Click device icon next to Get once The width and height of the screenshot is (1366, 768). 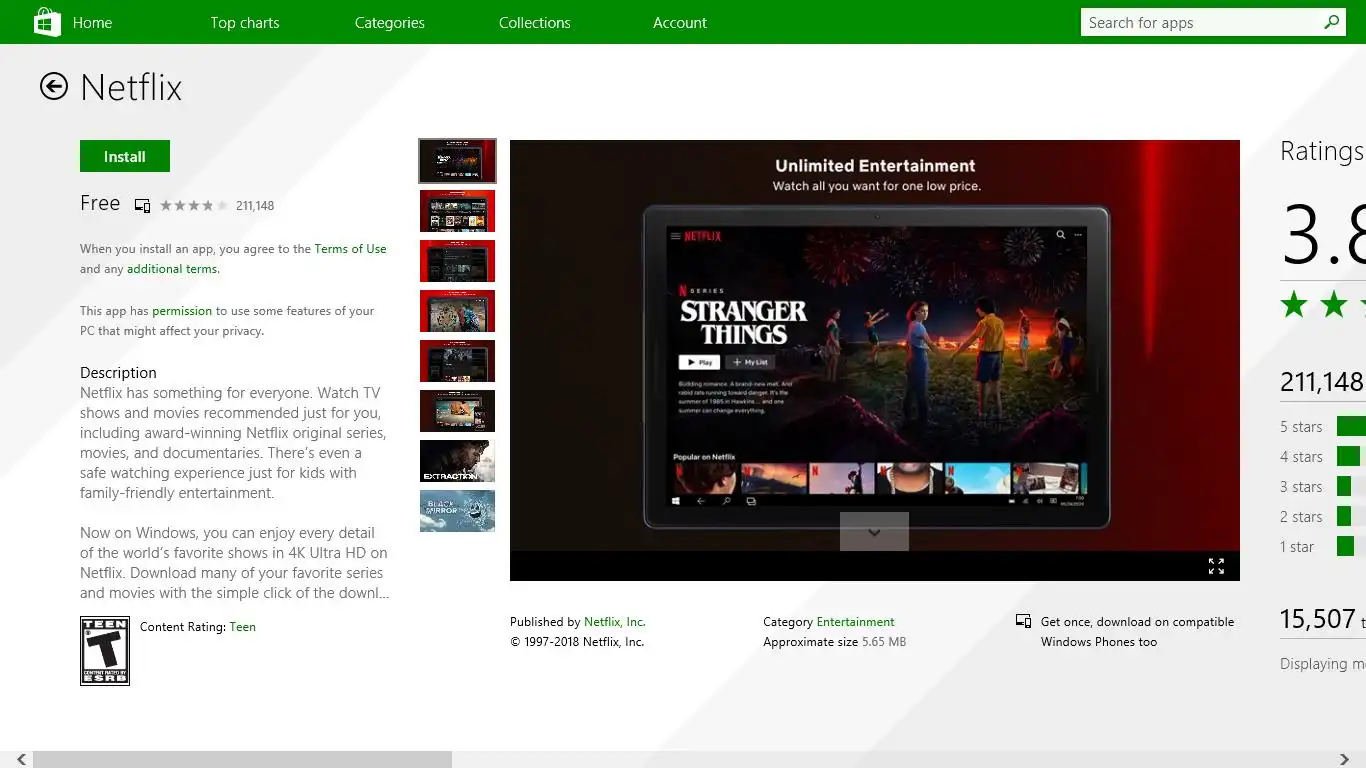[1023, 622]
